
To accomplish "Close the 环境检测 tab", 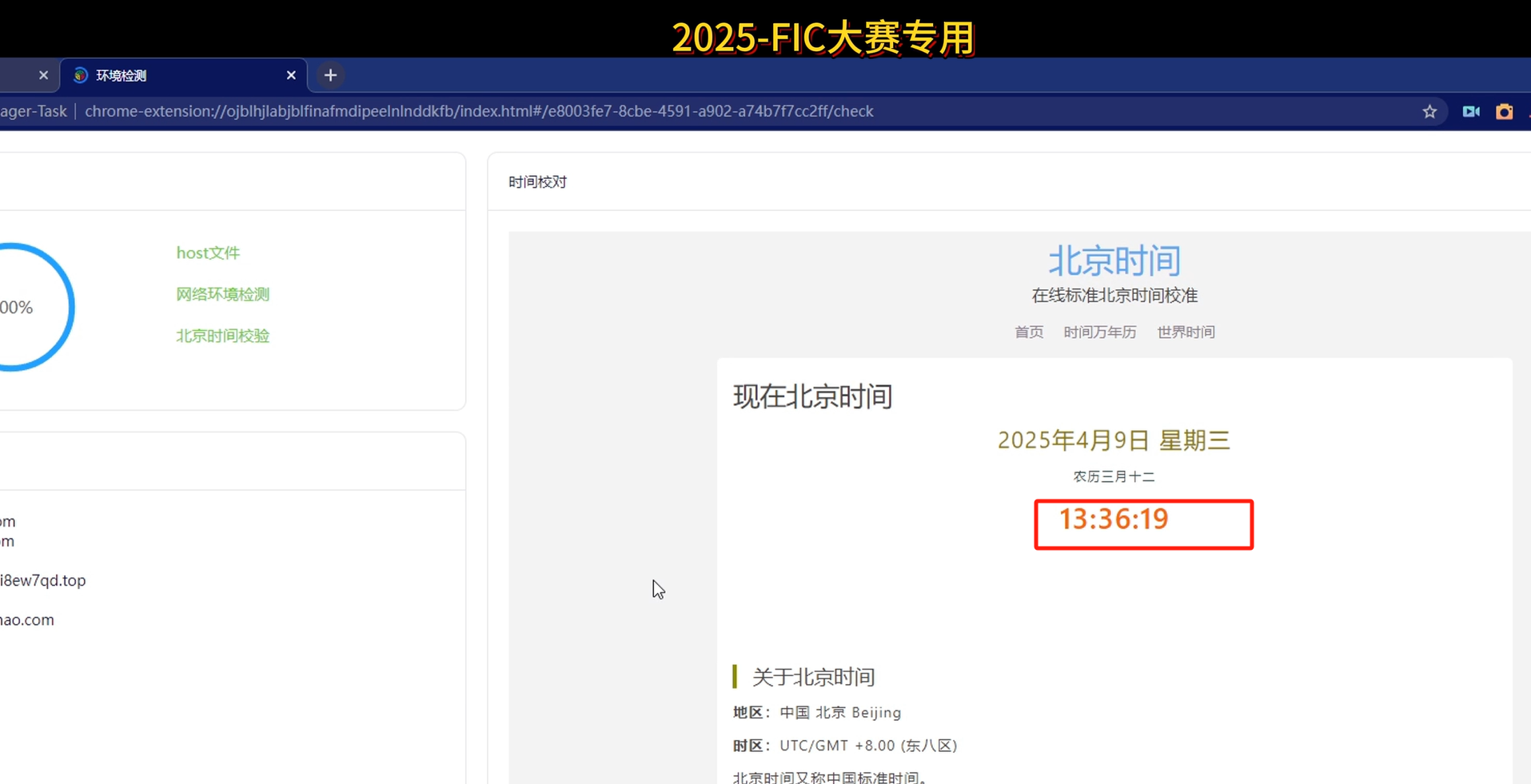I will click(291, 75).
